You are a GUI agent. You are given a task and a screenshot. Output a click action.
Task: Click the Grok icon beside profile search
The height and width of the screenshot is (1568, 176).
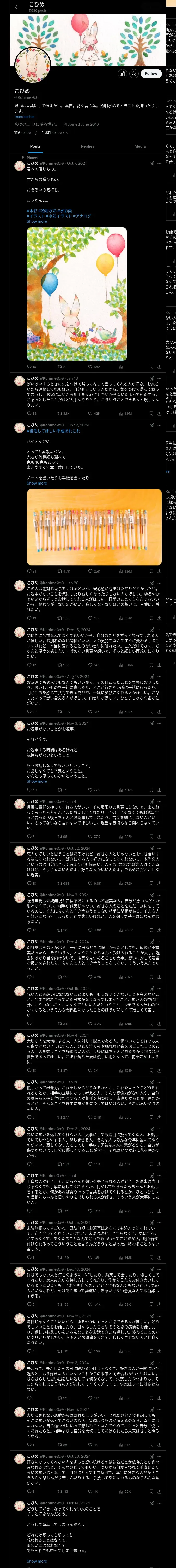[122, 73]
